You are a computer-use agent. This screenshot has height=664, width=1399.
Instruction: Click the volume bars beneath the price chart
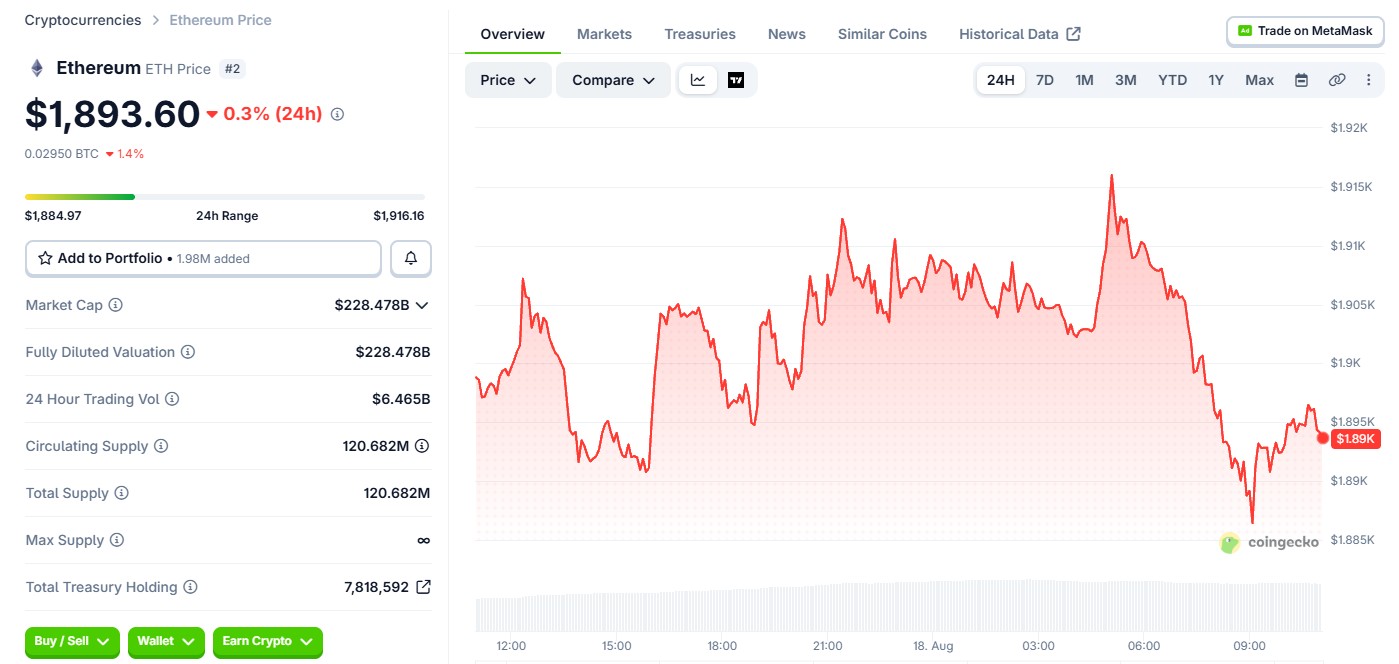(x=898, y=606)
